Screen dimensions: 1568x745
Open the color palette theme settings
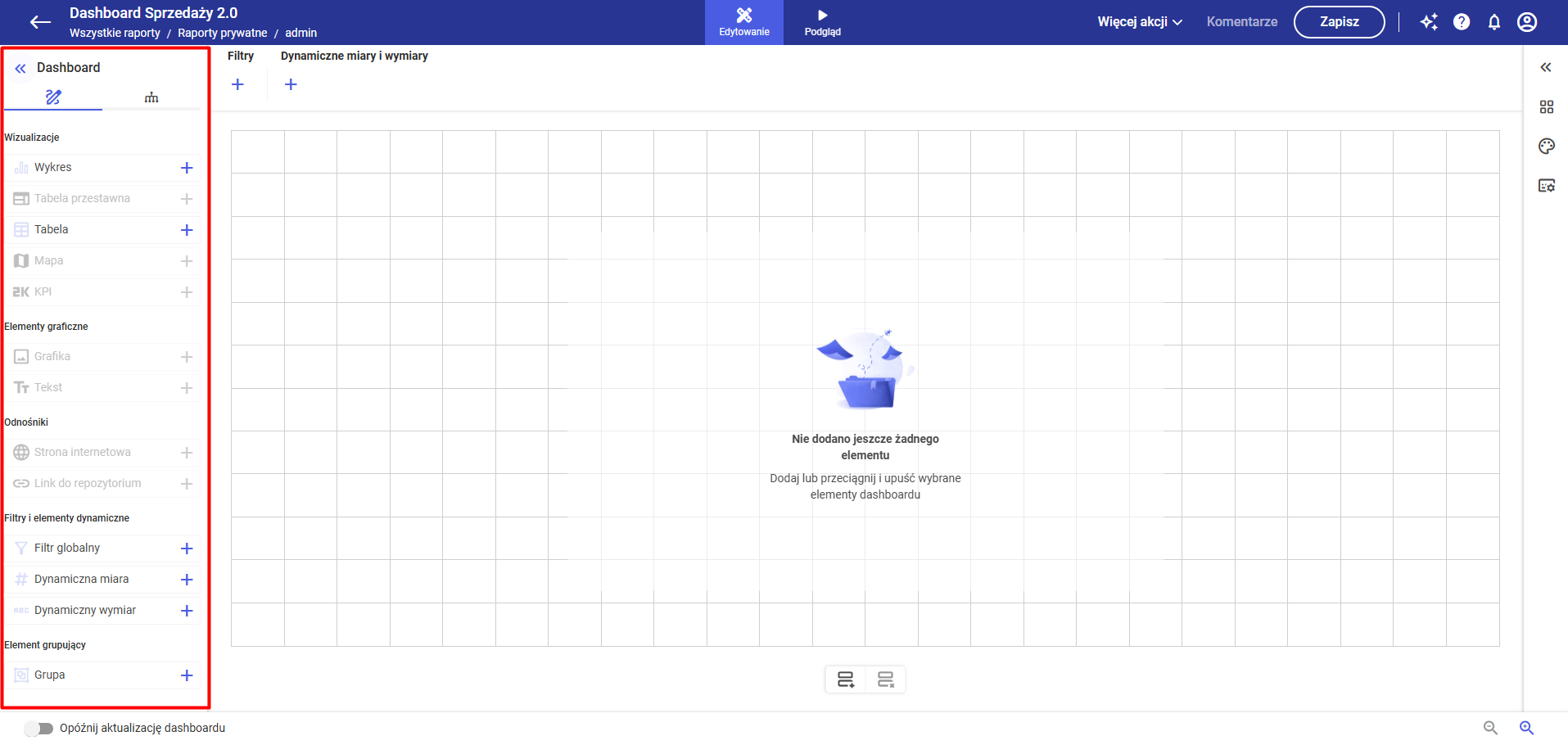[x=1547, y=147]
